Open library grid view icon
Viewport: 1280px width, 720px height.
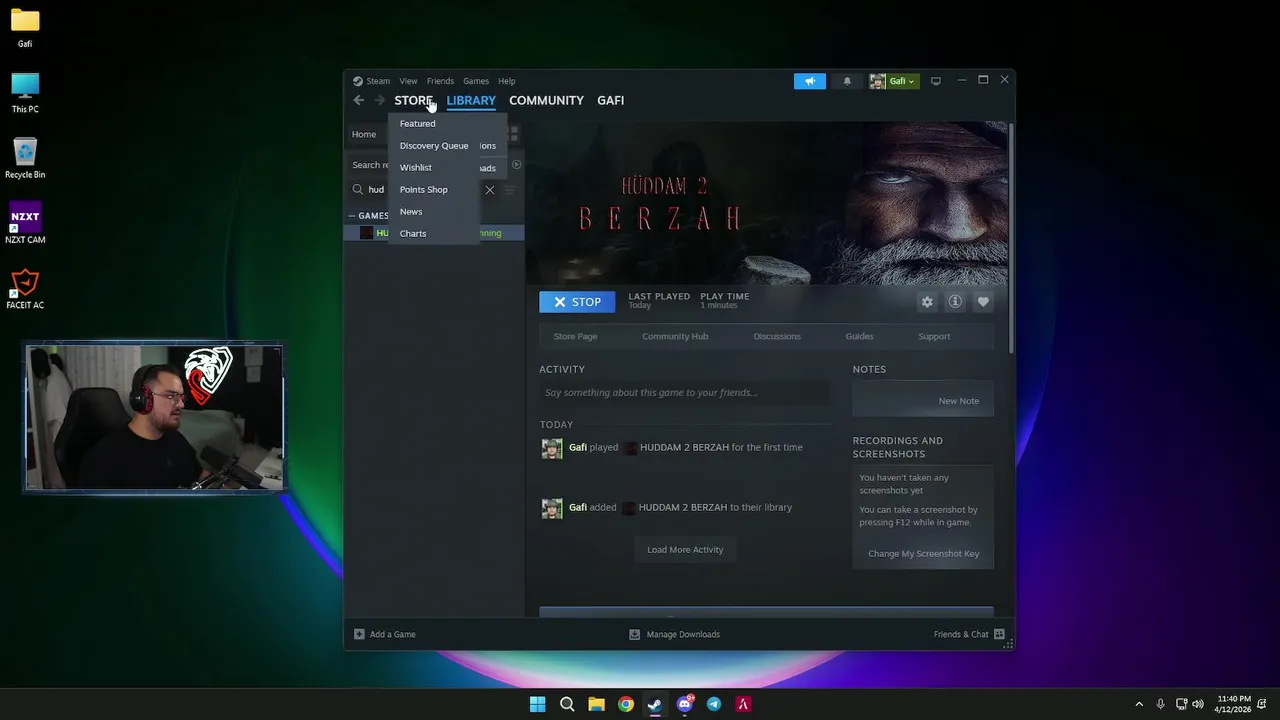click(x=514, y=134)
